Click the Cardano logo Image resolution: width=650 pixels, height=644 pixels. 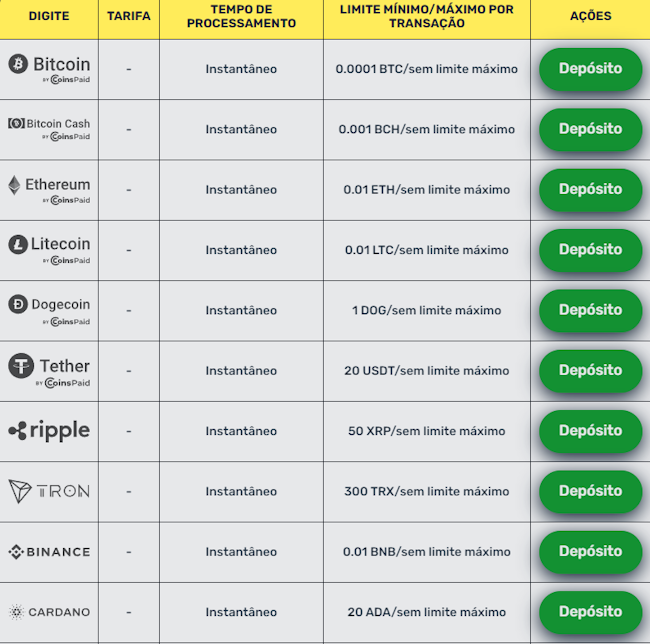(49, 612)
